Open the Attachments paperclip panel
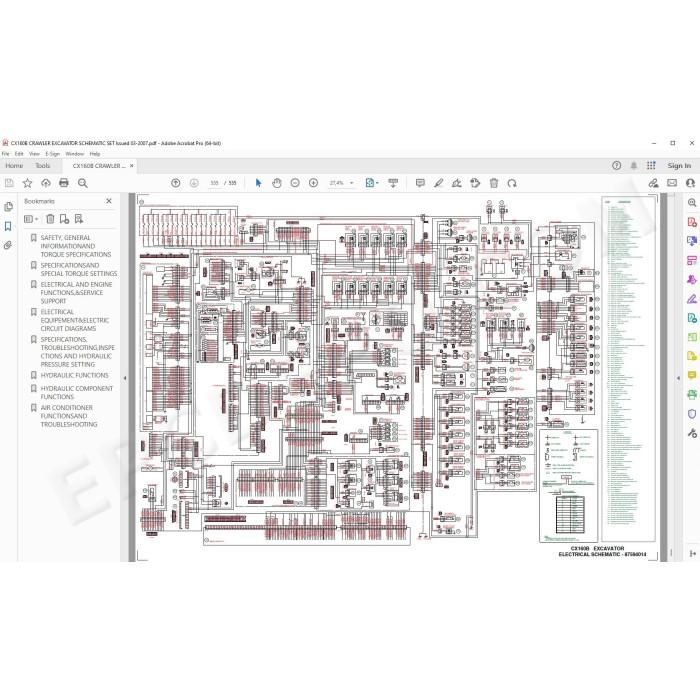 (x=8, y=245)
